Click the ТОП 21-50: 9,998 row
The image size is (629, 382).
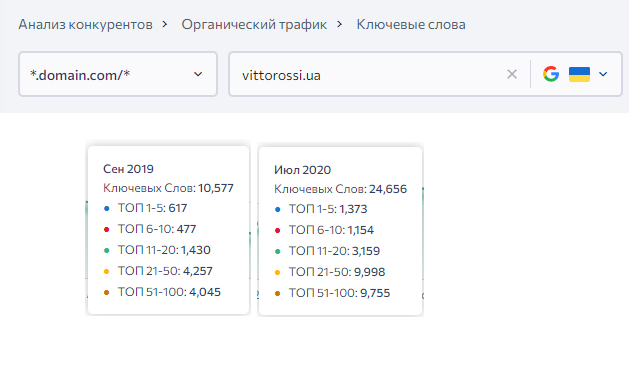pos(330,272)
